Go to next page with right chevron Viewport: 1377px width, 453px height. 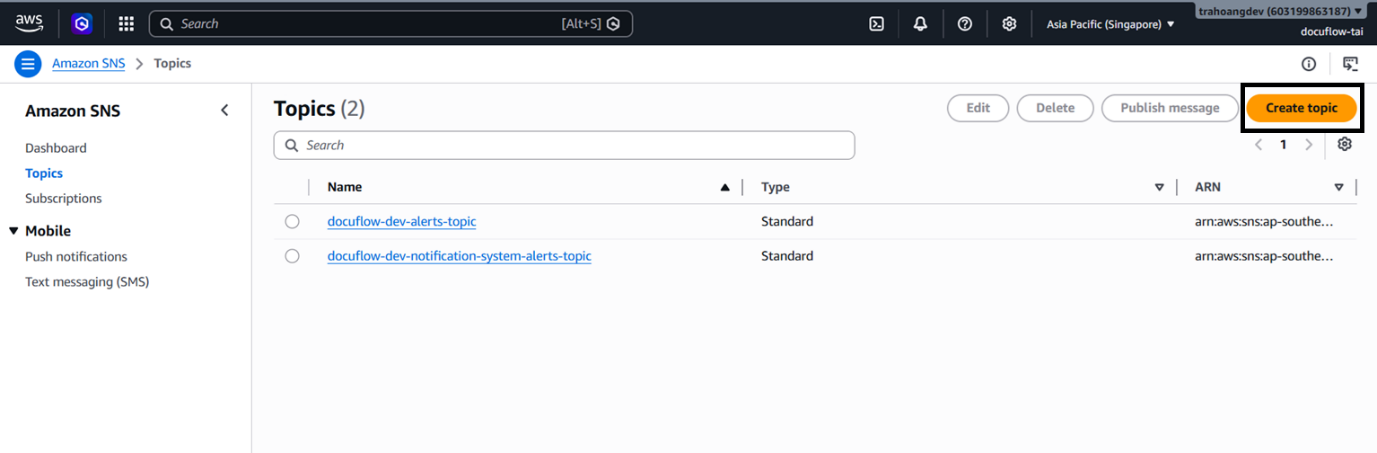1309,145
